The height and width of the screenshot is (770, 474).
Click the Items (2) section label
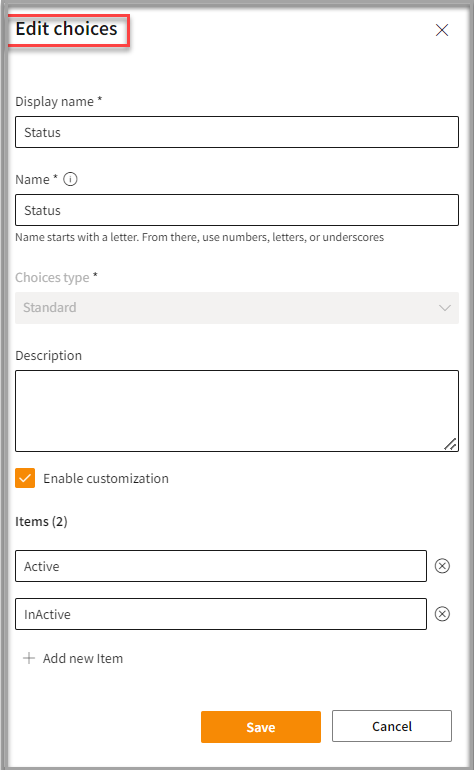(41, 522)
